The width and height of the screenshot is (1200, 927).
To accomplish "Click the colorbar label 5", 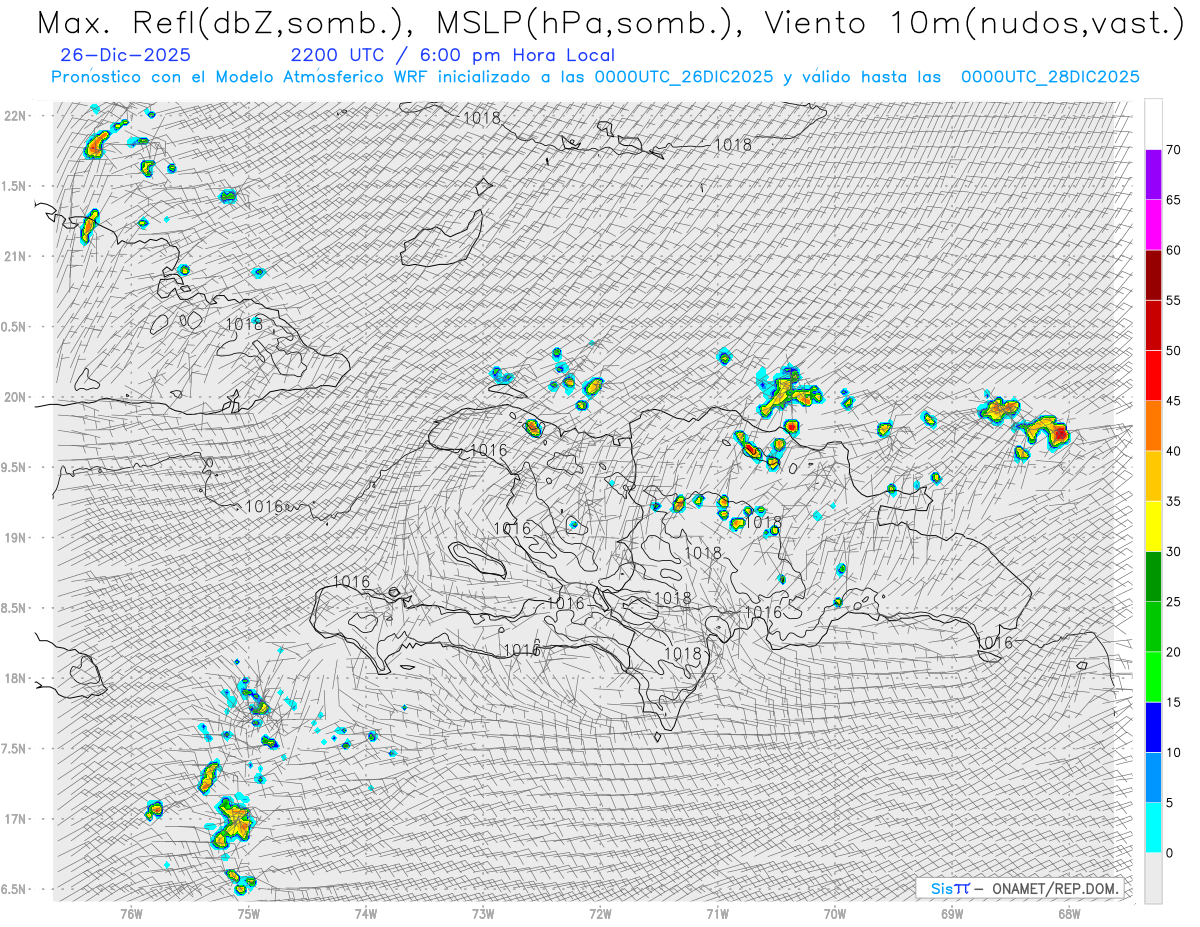I will click(1169, 802).
